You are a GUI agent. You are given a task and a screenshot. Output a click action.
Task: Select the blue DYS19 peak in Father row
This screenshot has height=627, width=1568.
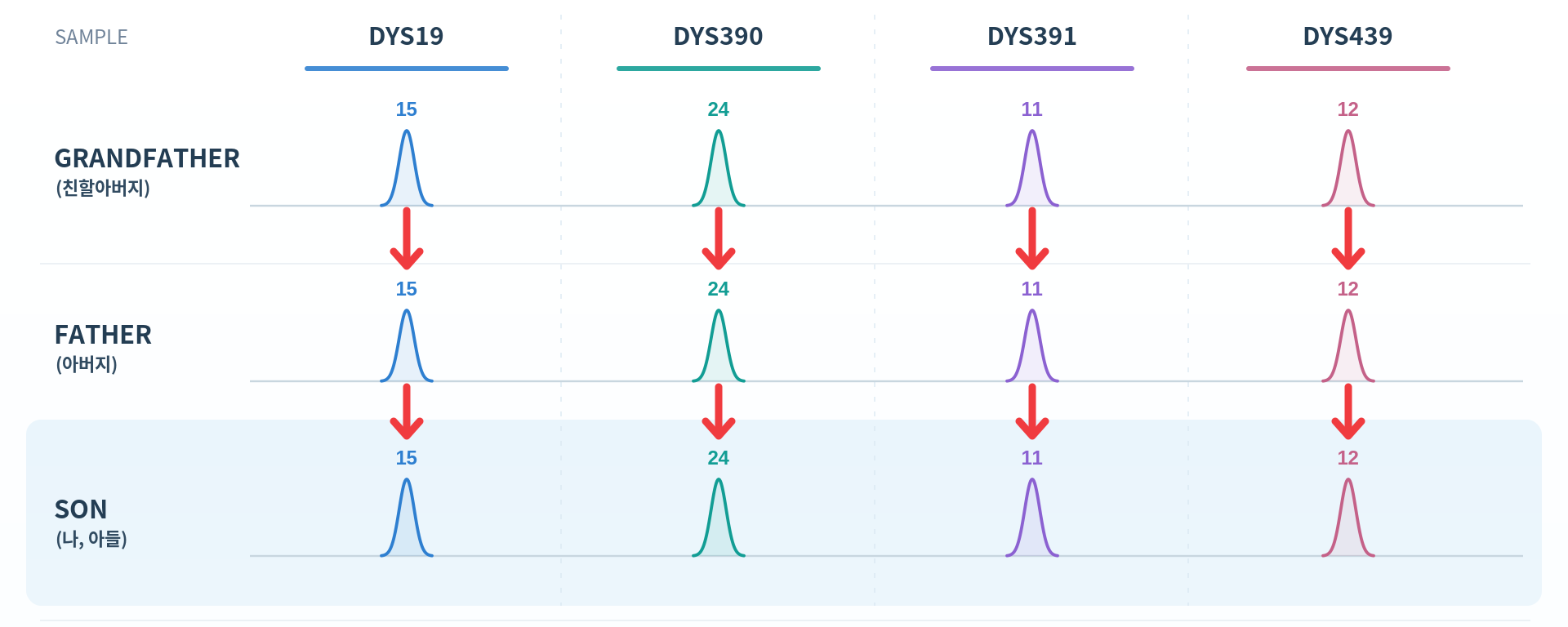[x=407, y=346]
